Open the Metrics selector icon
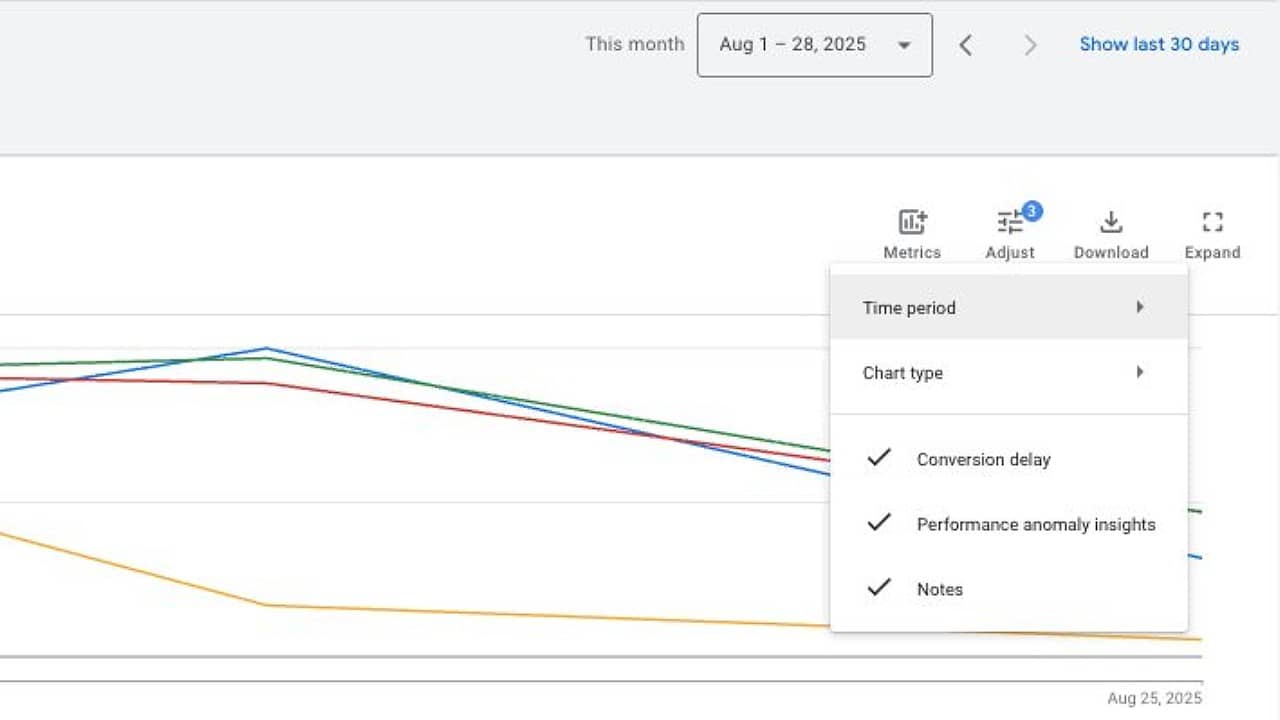The height and width of the screenshot is (720, 1280). click(x=911, y=222)
